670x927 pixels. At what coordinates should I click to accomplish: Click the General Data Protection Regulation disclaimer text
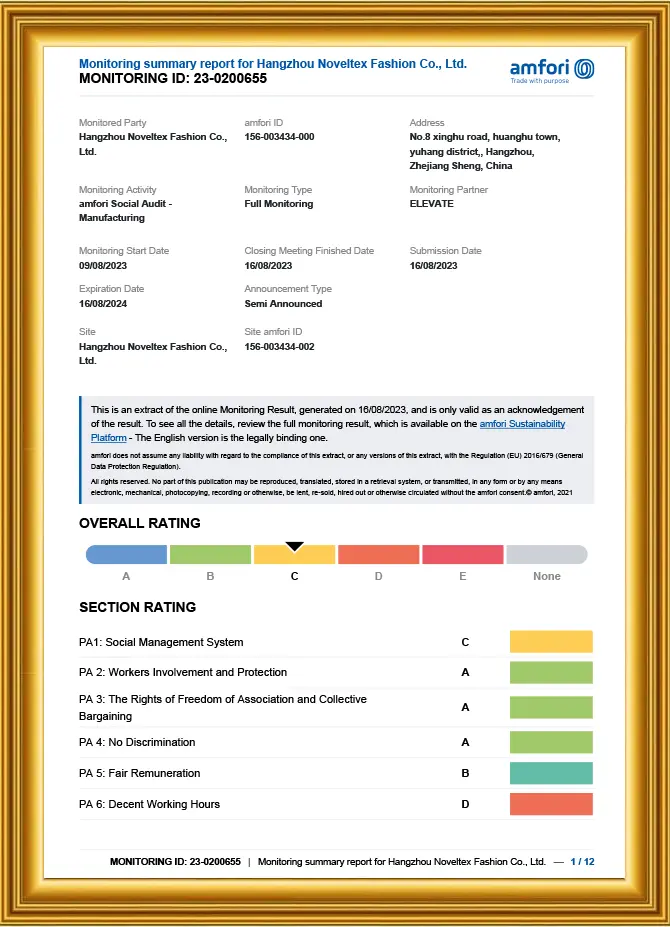click(337, 461)
